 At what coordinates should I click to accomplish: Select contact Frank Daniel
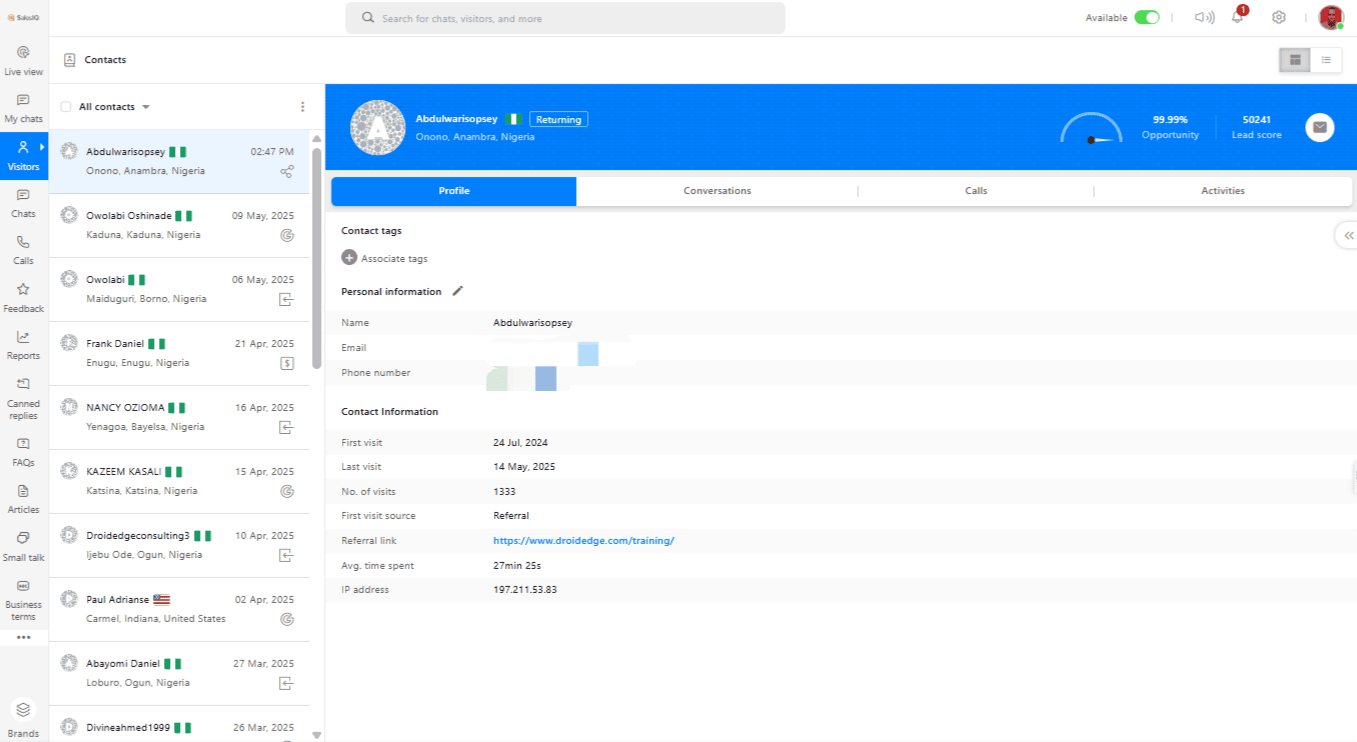click(180, 353)
